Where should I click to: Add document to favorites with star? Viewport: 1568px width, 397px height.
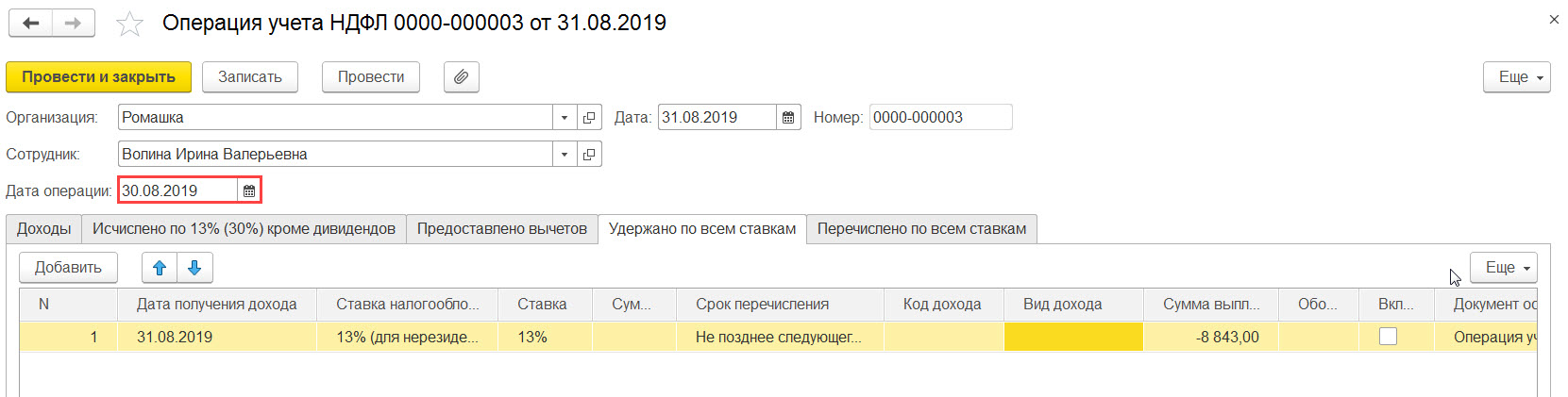pyautogui.click(x=129, y=24)
